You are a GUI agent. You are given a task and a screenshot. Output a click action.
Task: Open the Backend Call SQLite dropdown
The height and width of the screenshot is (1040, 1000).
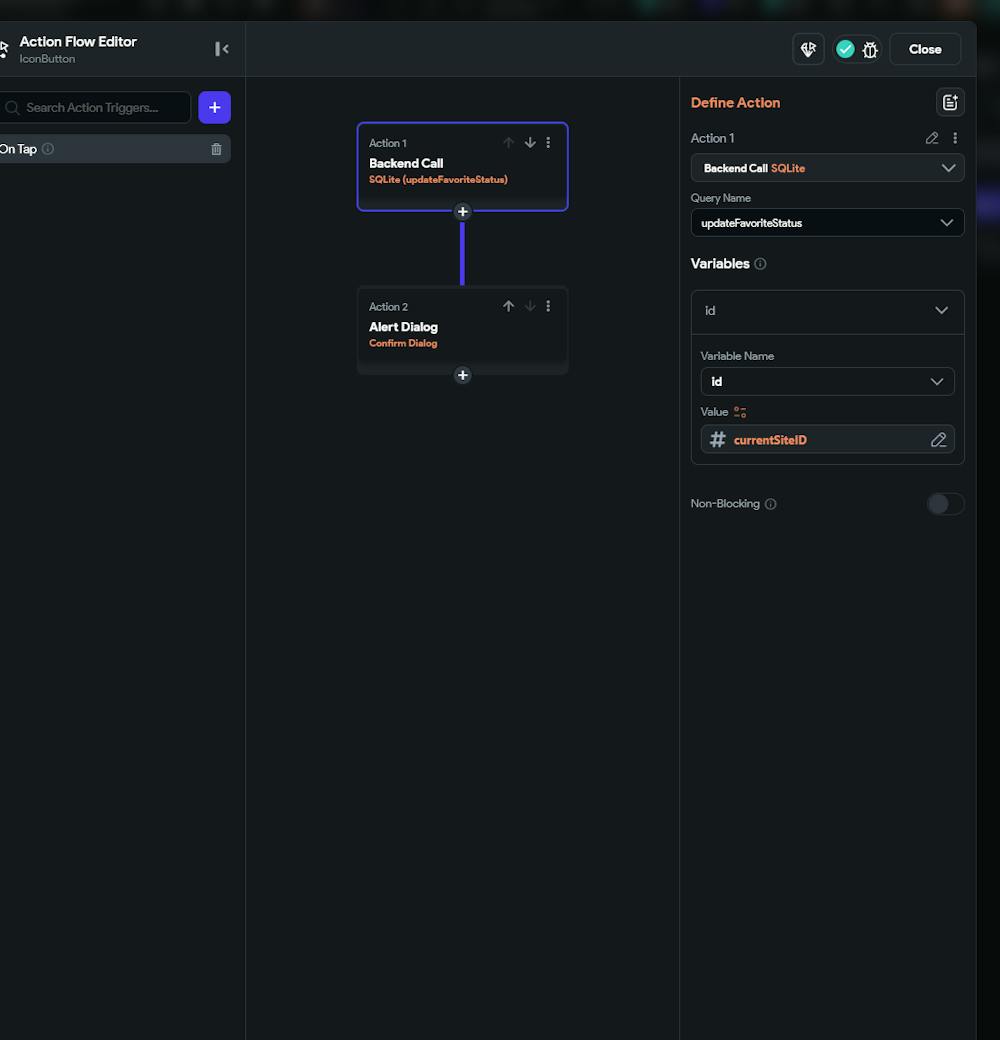pos(827,168)
